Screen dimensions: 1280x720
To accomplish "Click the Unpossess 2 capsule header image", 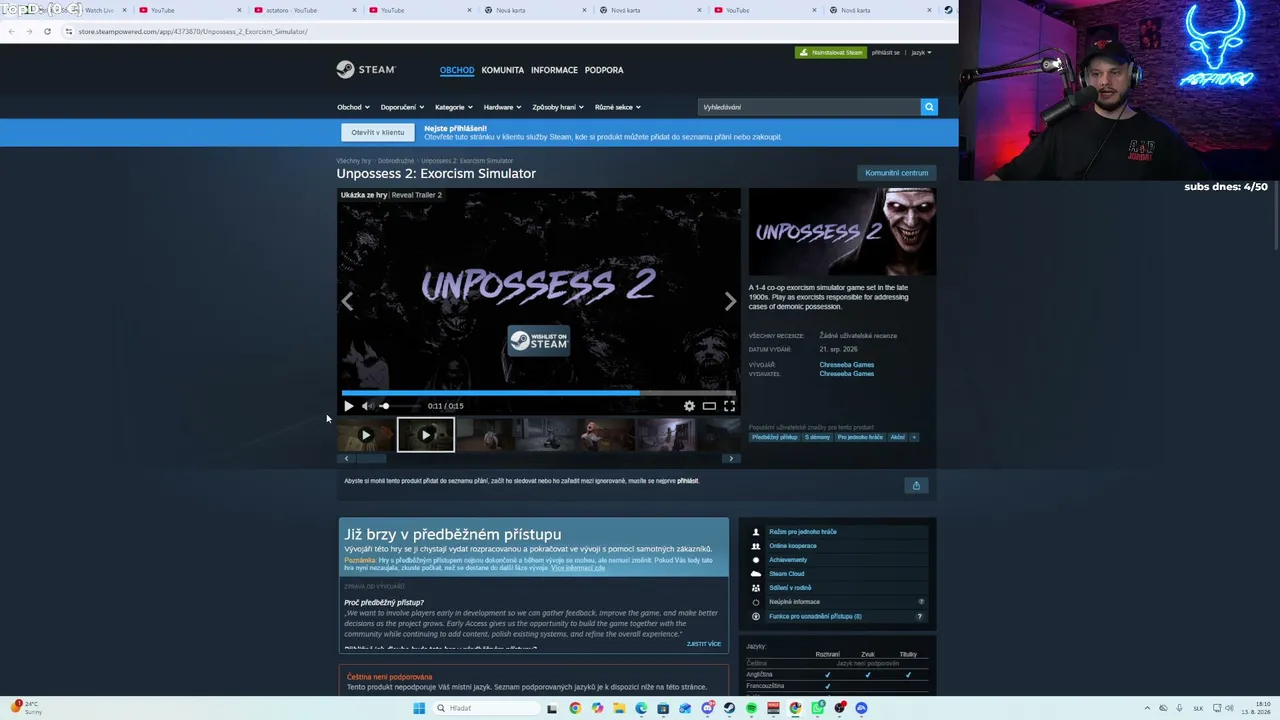I will 842,232.
